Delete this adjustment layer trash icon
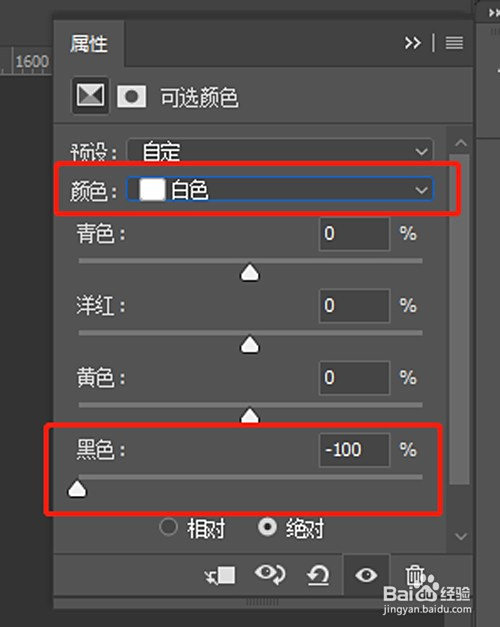This screenshot has height=627, width=500. click(x=415, y=575)
